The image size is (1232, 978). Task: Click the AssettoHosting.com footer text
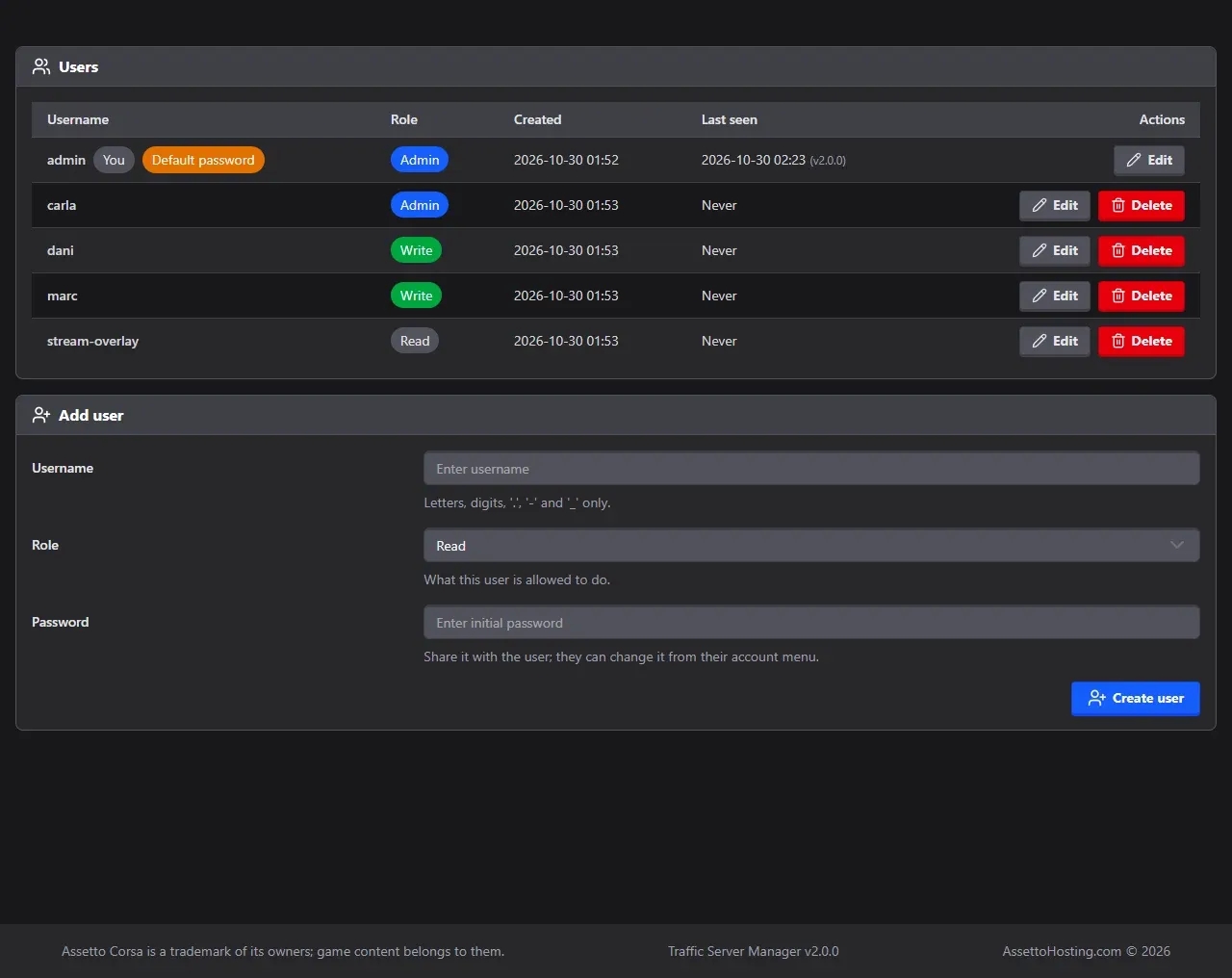point(1087,951)
